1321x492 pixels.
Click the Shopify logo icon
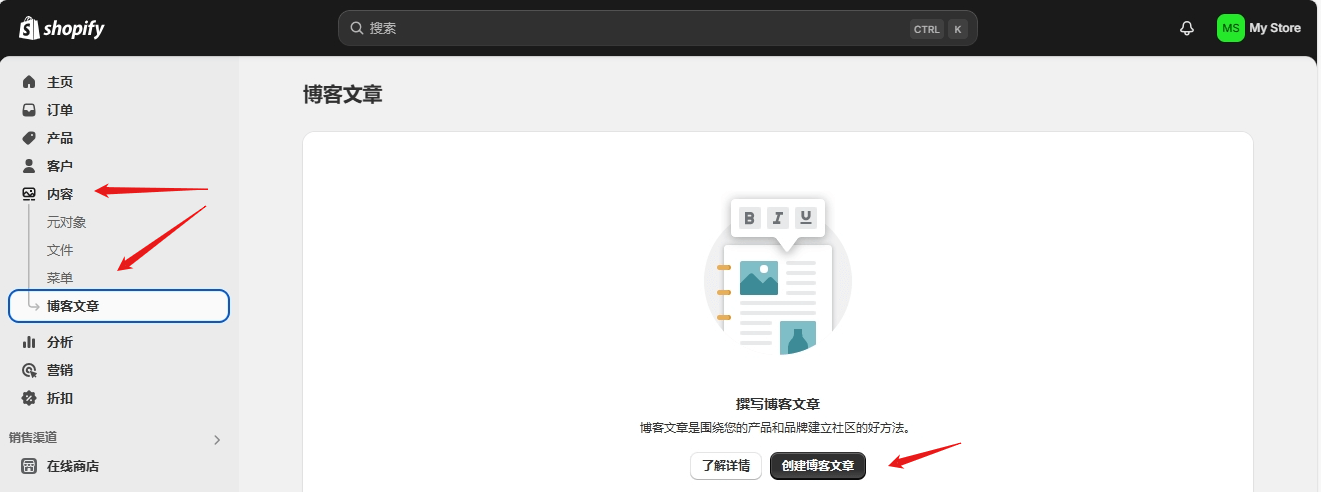point(29,28)
